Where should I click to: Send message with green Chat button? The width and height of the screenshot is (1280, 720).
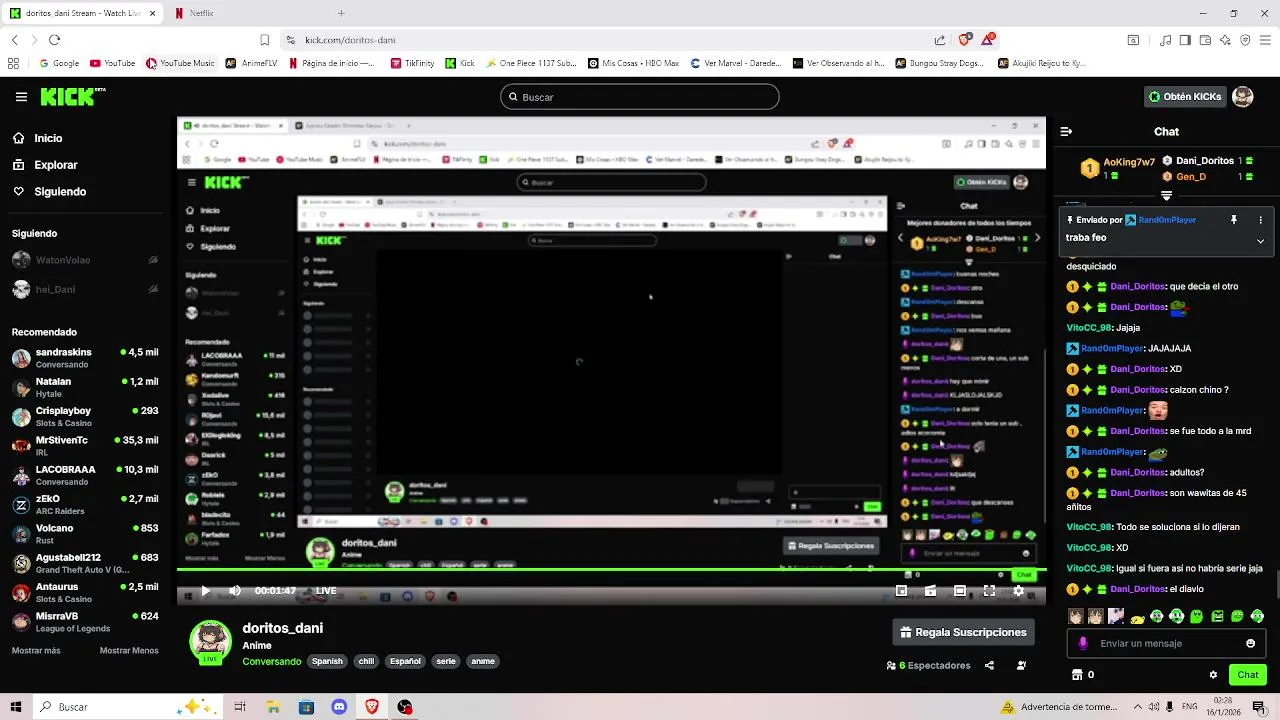pos(1247,675)
